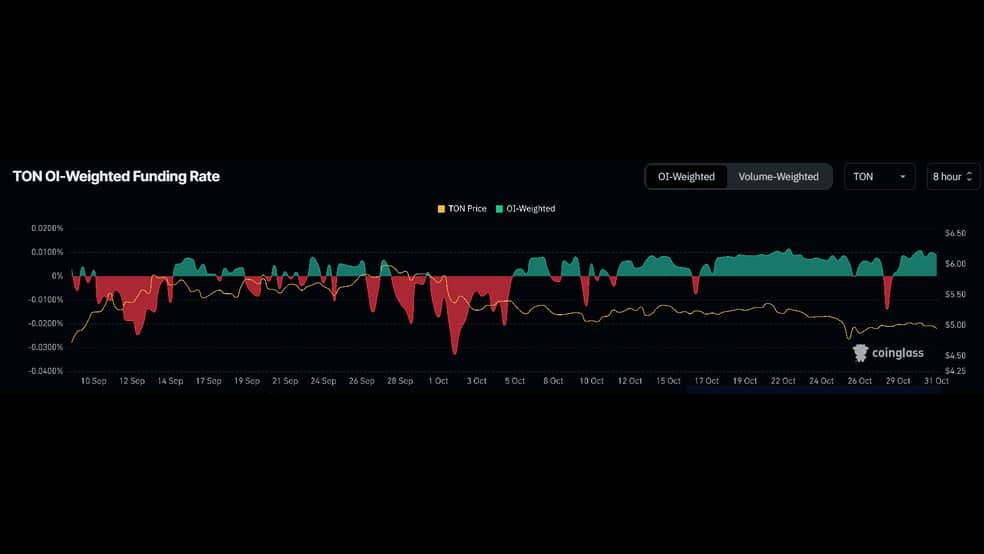Open the TON coin dropdown
984x554 pixels.
[x=879, y=176]
